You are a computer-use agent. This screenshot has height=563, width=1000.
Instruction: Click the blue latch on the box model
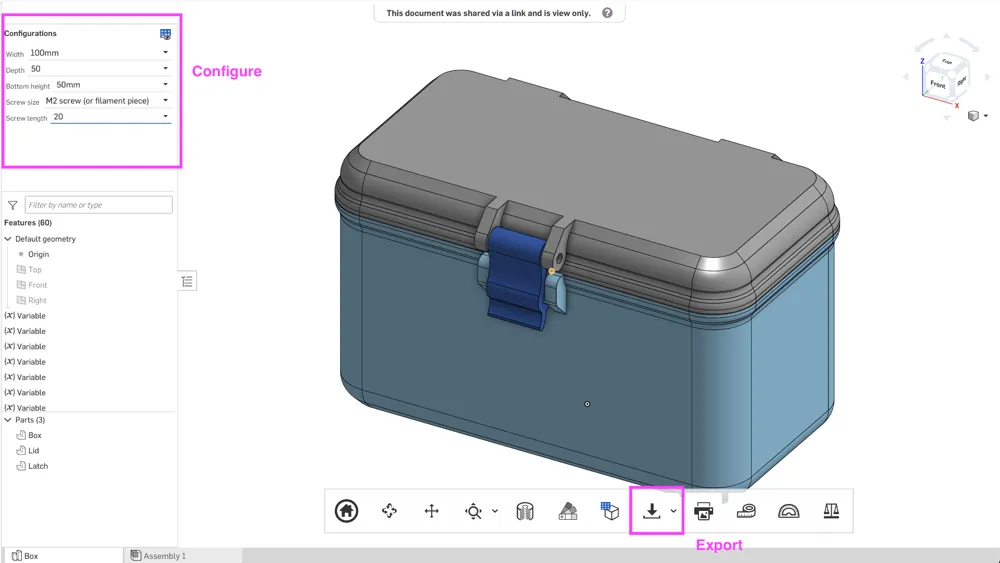[x=515, y=277]
